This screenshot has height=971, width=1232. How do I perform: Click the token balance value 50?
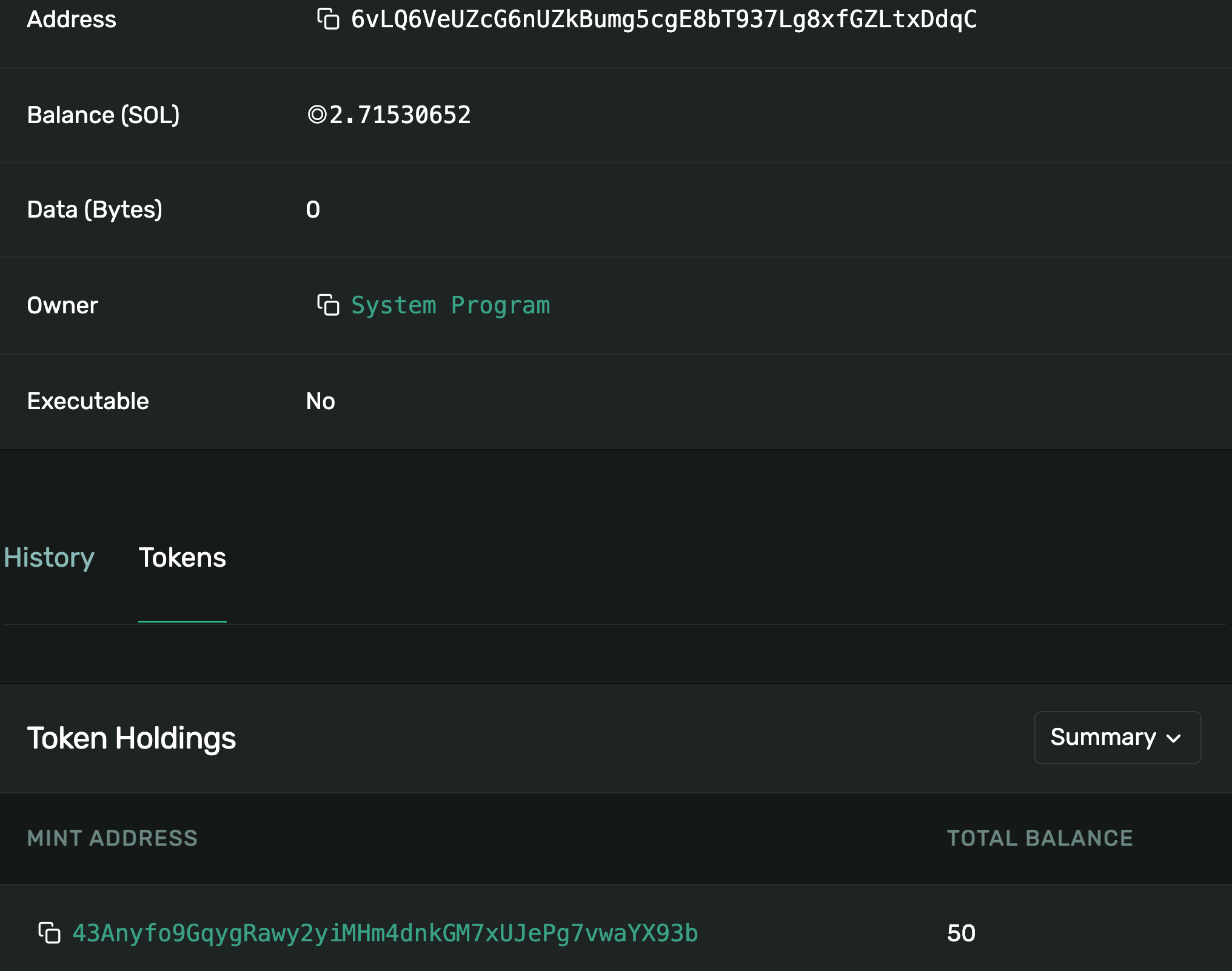pos(961,933)
